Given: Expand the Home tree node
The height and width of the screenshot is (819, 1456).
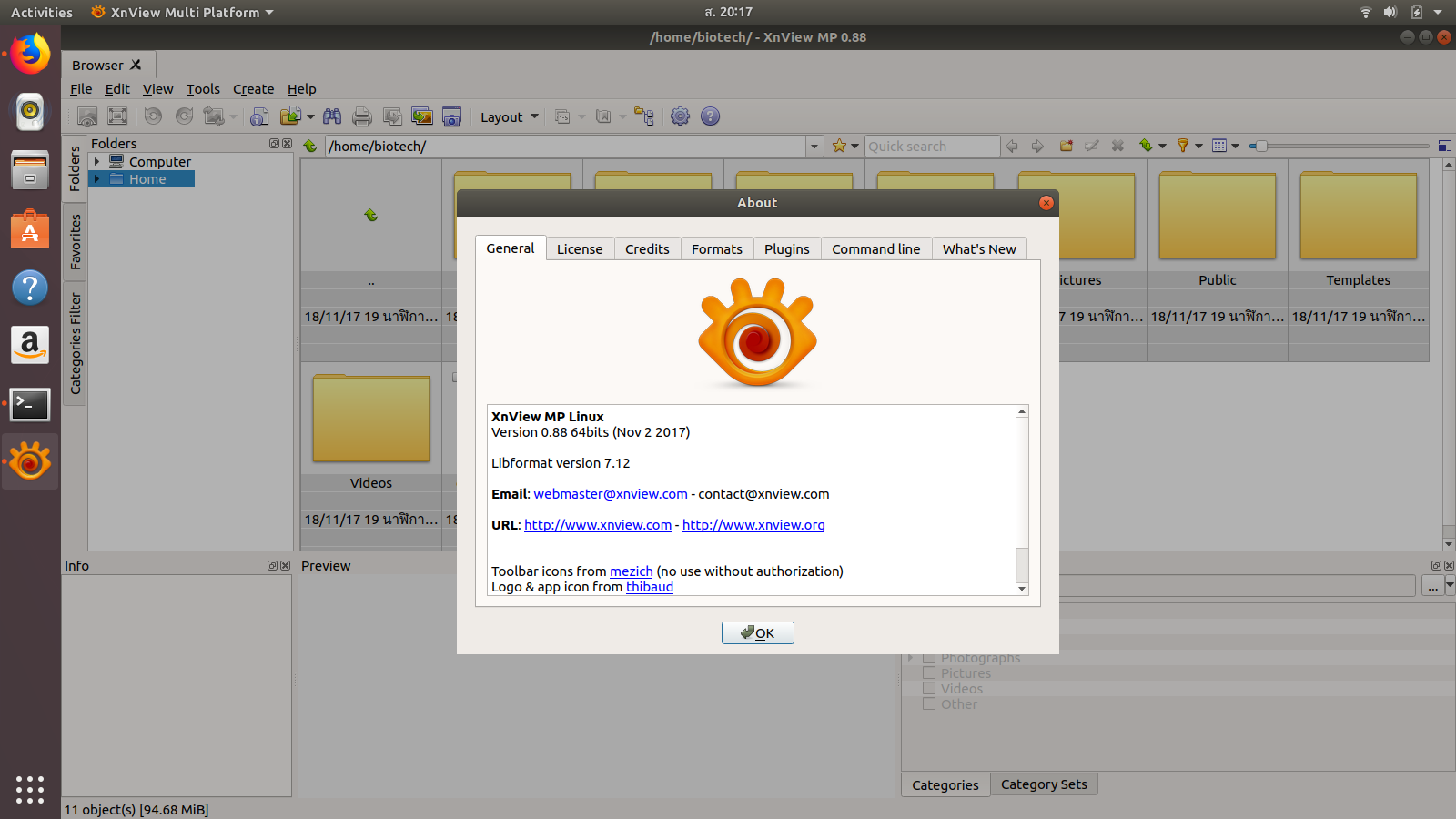Looking at the screenshot, I should point(96,179).
